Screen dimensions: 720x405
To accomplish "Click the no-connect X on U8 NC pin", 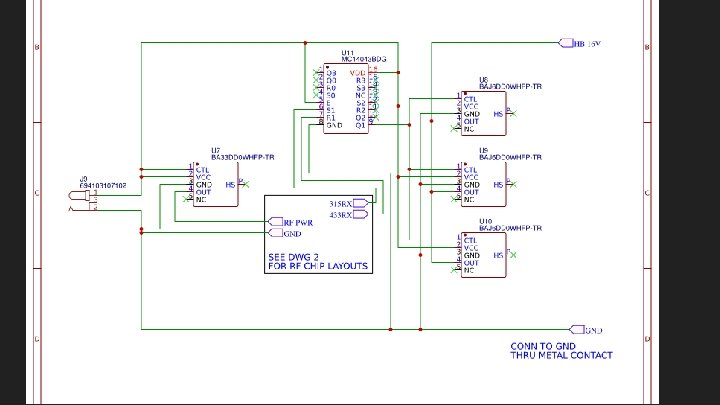I will point(454,129).
